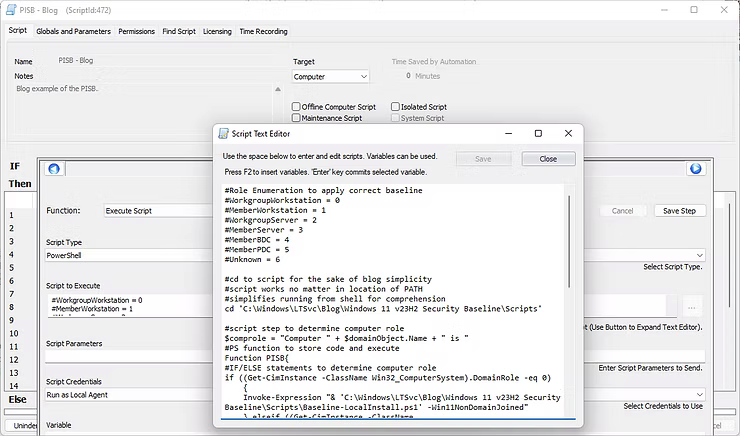Go to the next step with the blue forward arrow
740x436 pixels.
[696, 168]
